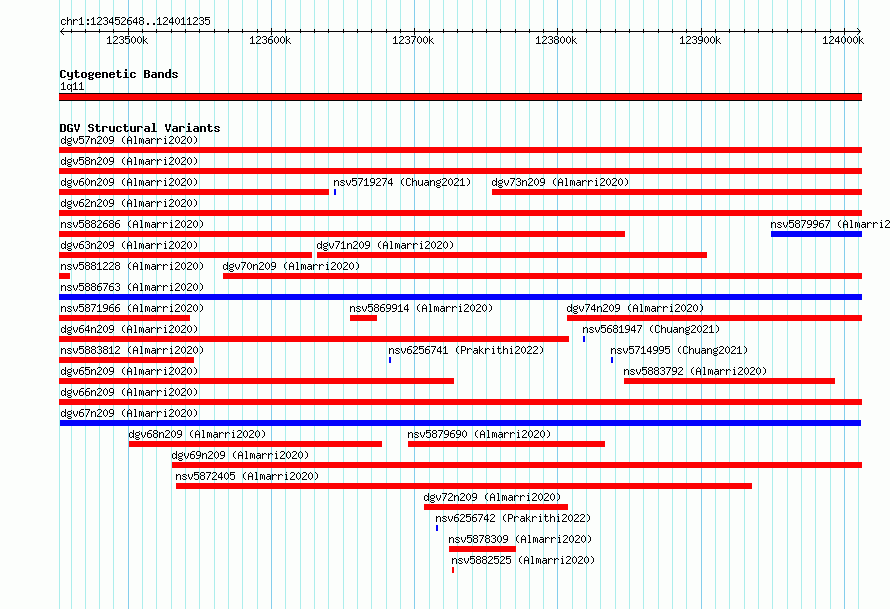Open the nsv6256742 (Prakrithi2022) label
The height and width of the screenshot is (609, 890).
tap(513, 518)
